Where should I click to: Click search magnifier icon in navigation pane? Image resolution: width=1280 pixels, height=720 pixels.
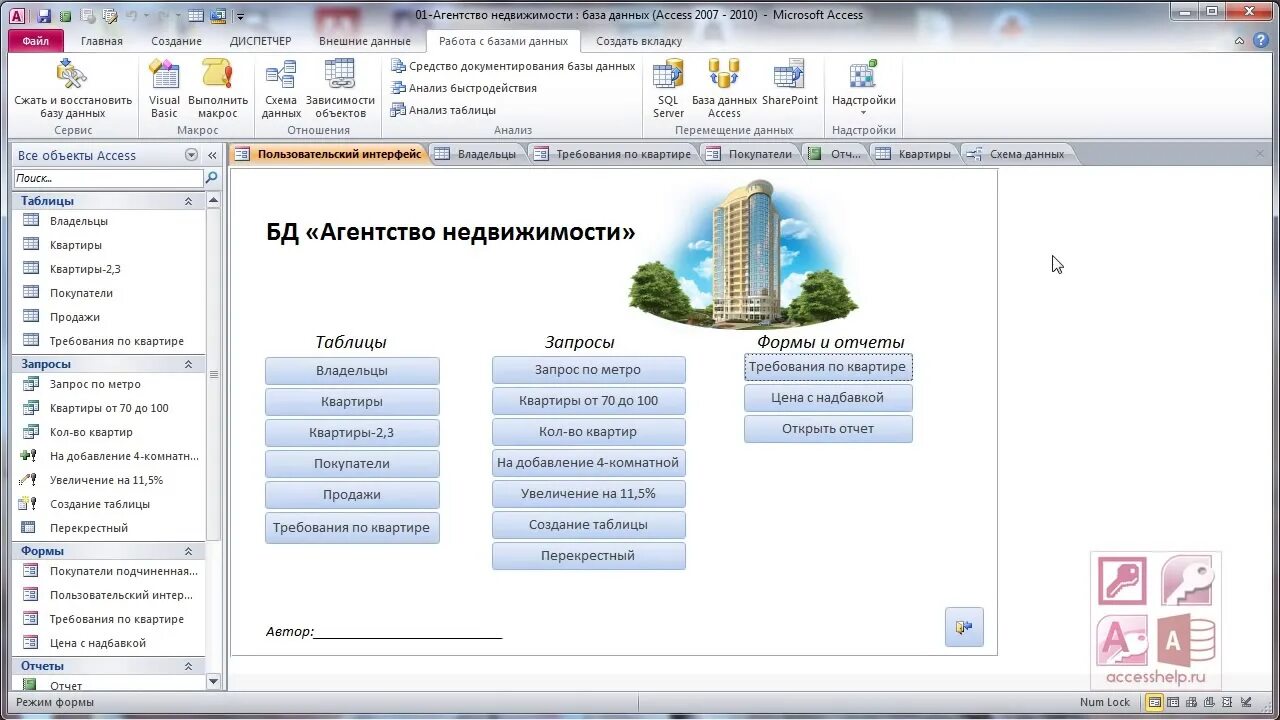[x=211, y=178]
